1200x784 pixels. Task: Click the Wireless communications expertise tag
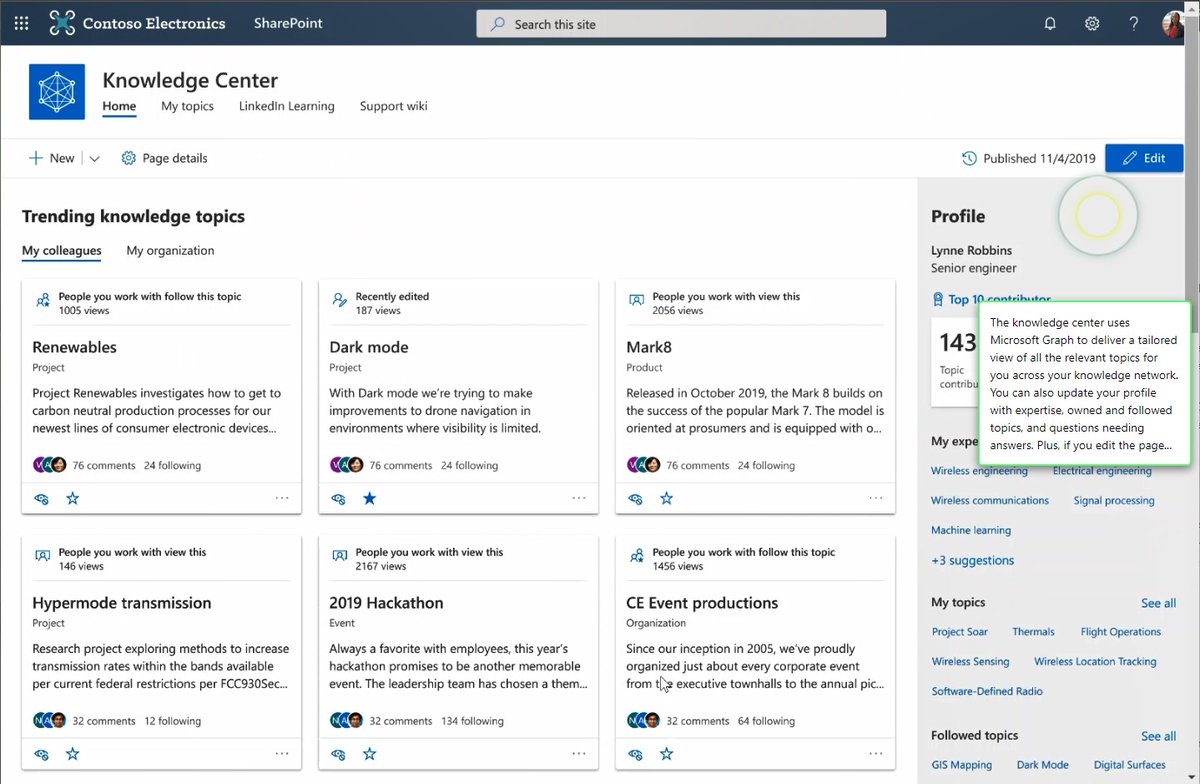point(990,500)
